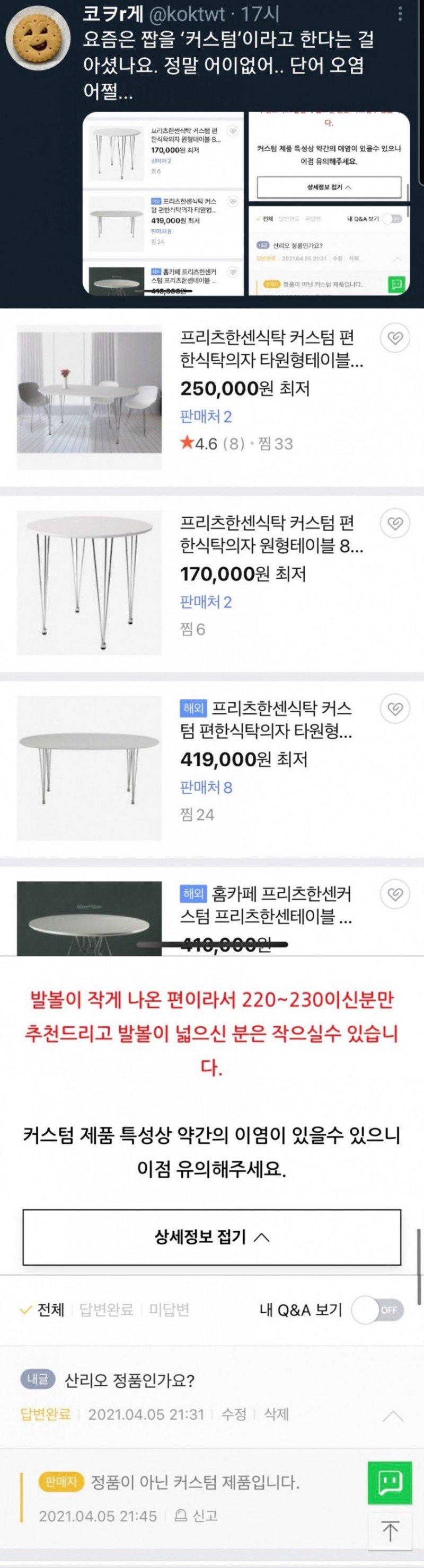
Task: Wishlist the 250,000원 oval table item
Action: 395,338
